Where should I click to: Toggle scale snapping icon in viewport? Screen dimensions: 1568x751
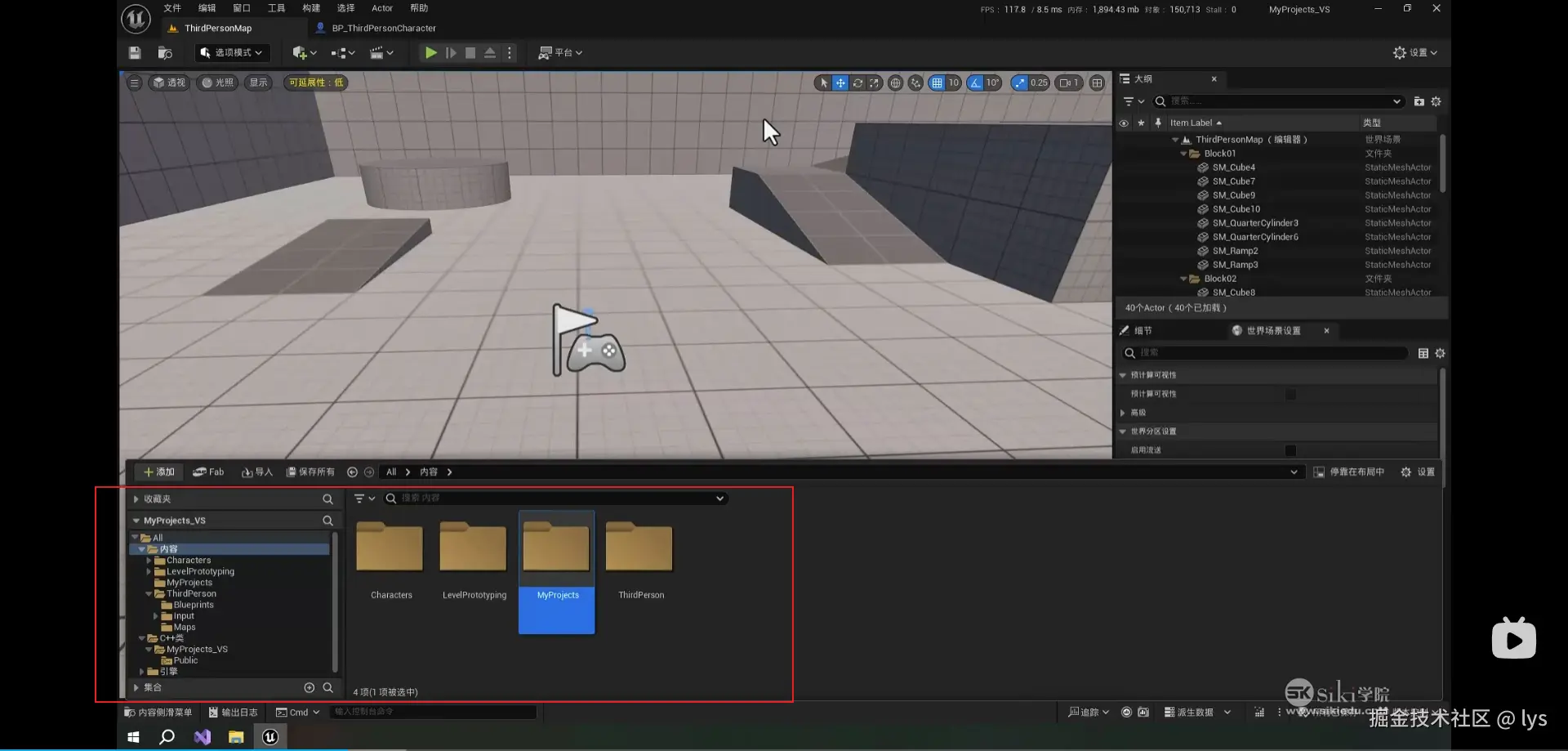coord(1019,83)
